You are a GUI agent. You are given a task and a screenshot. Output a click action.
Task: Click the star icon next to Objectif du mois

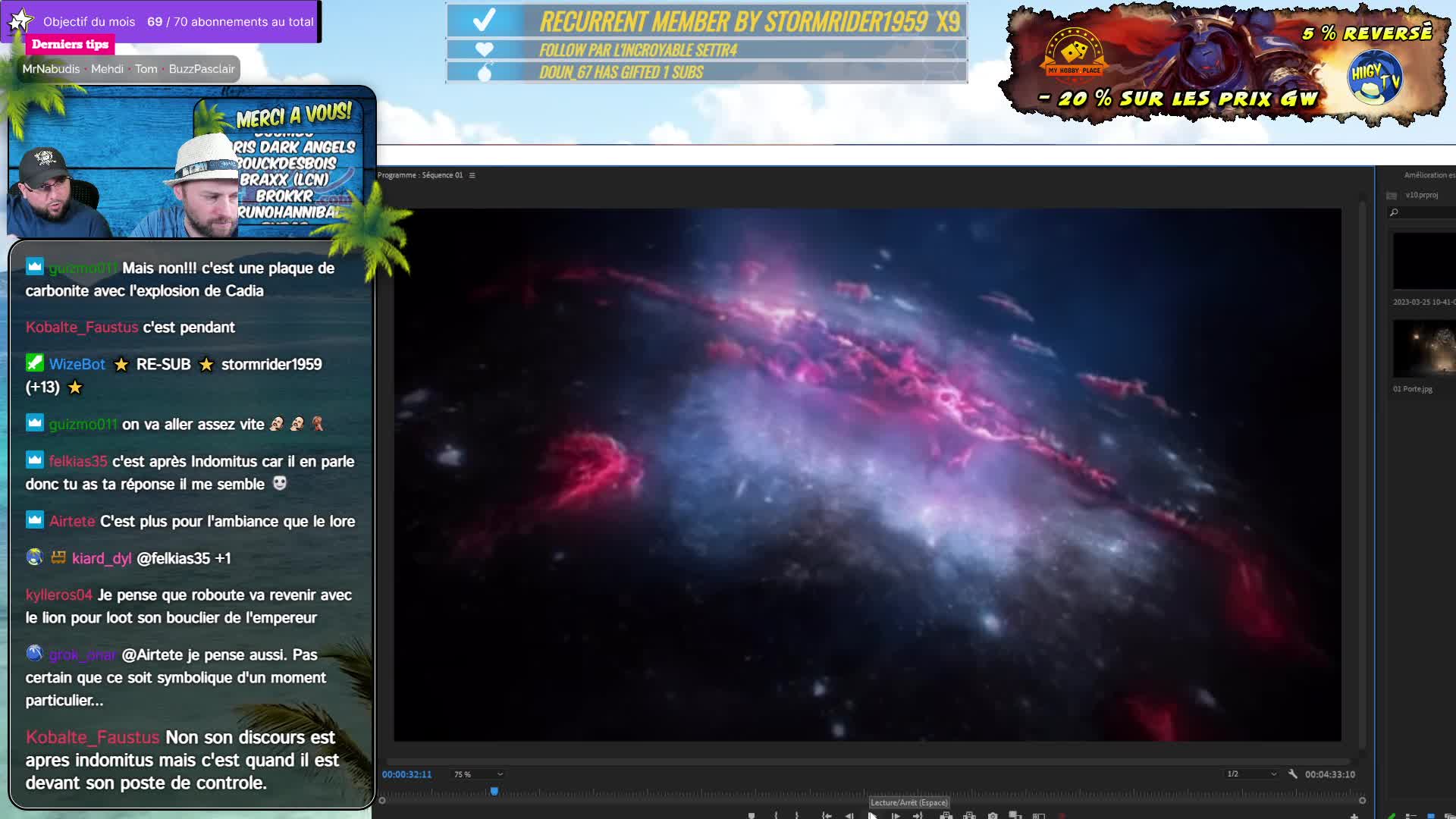[x=20, y=20]
